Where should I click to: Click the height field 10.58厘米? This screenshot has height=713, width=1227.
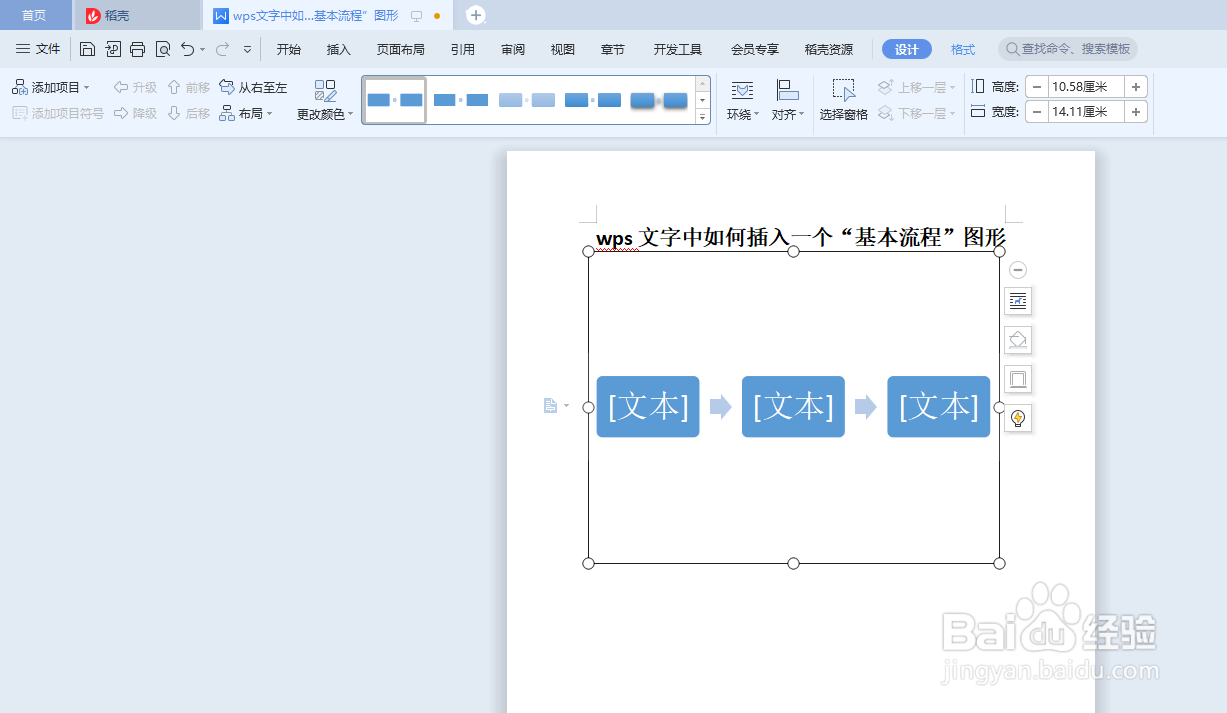click(1085, 87)
